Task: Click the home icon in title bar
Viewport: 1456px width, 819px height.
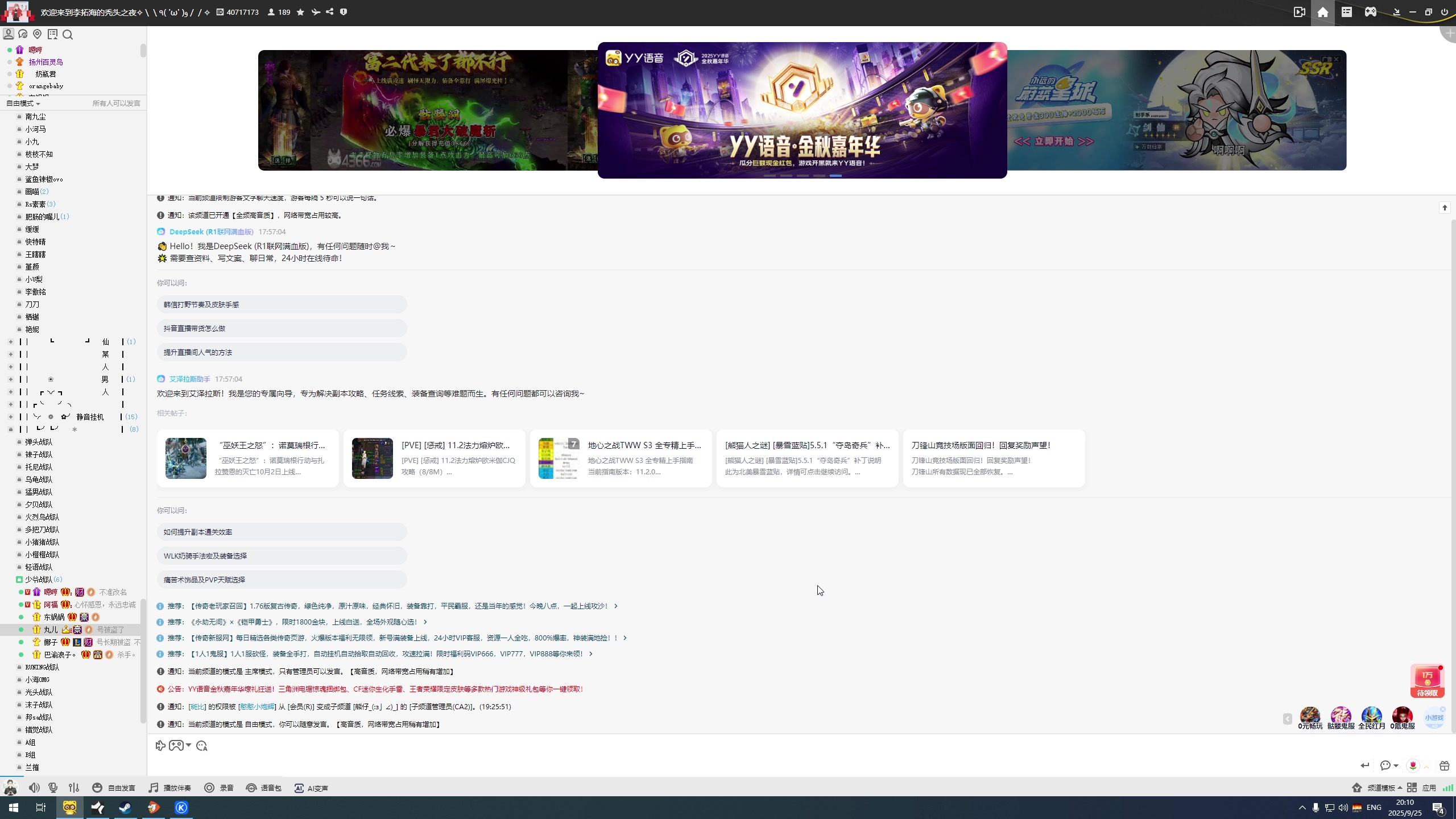Action: pos(1323,12)
